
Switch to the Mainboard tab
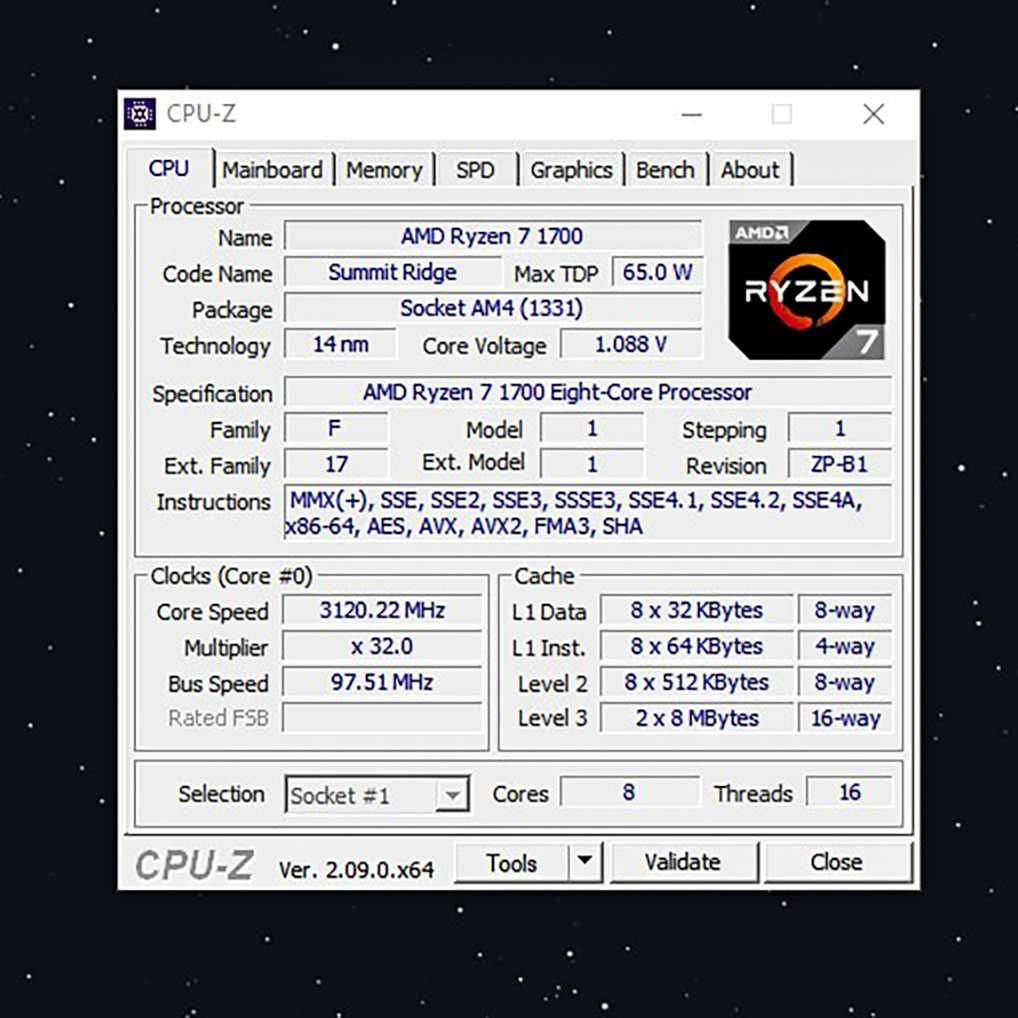tap(273, 170)
